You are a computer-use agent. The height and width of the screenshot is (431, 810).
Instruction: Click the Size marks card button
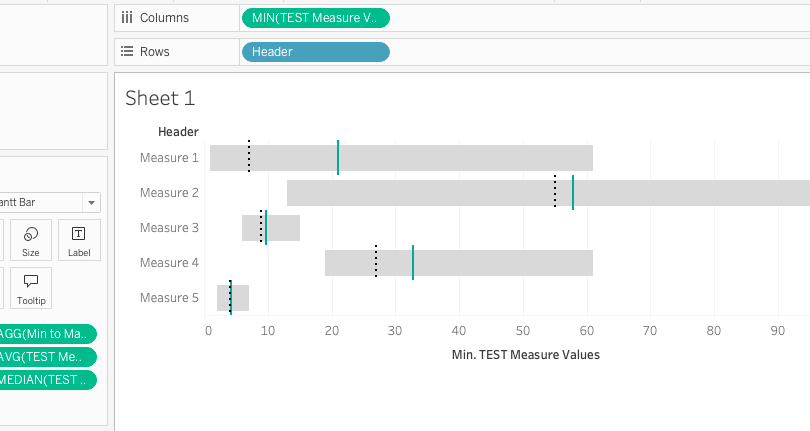pos(31,241)
